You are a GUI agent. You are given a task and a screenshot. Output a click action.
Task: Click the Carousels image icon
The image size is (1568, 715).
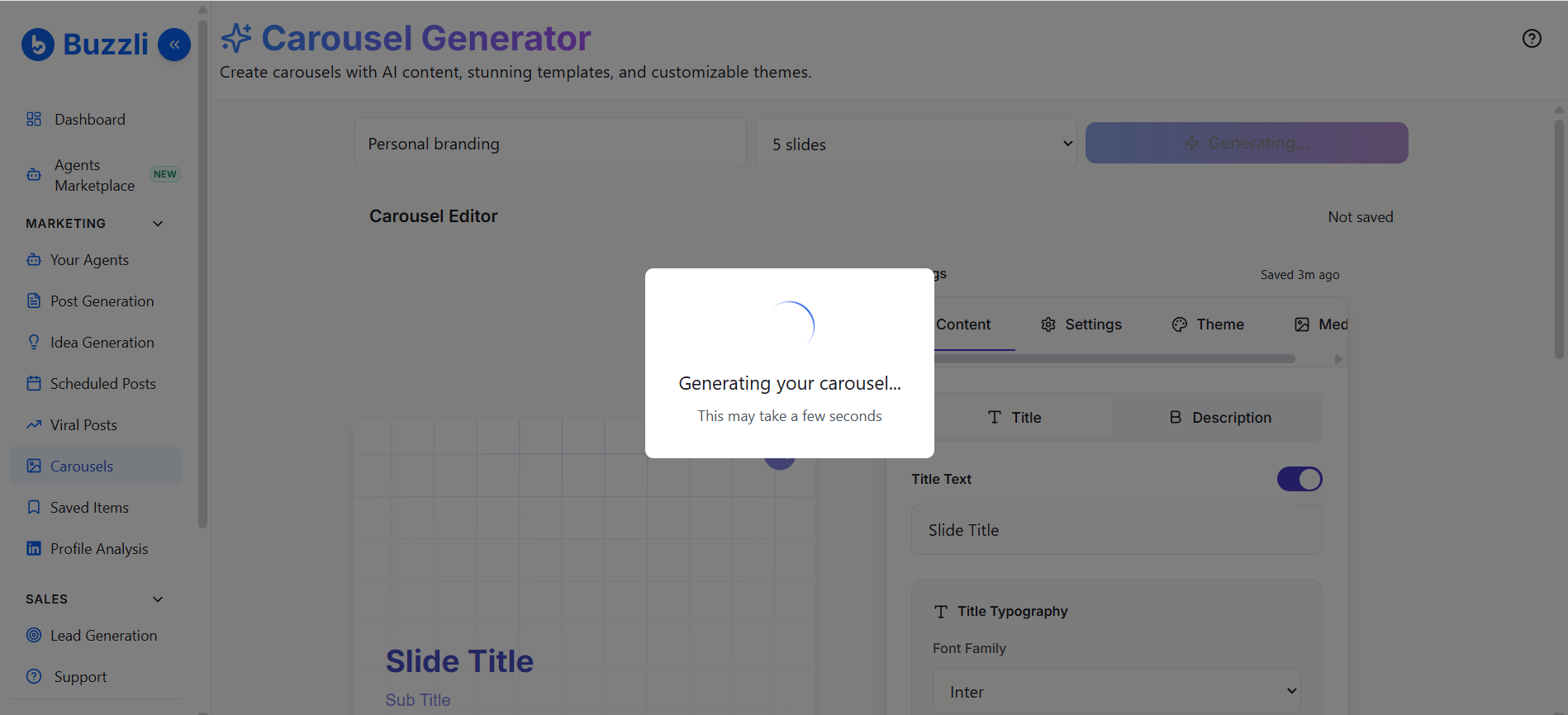(x=34, y=466)
